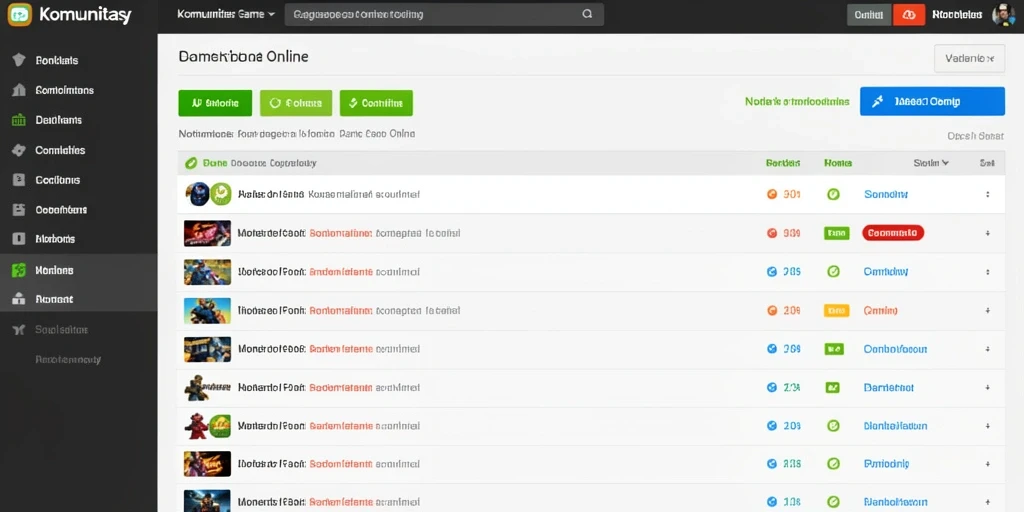Click the Komunitasy logo icon

pos(20,15)
